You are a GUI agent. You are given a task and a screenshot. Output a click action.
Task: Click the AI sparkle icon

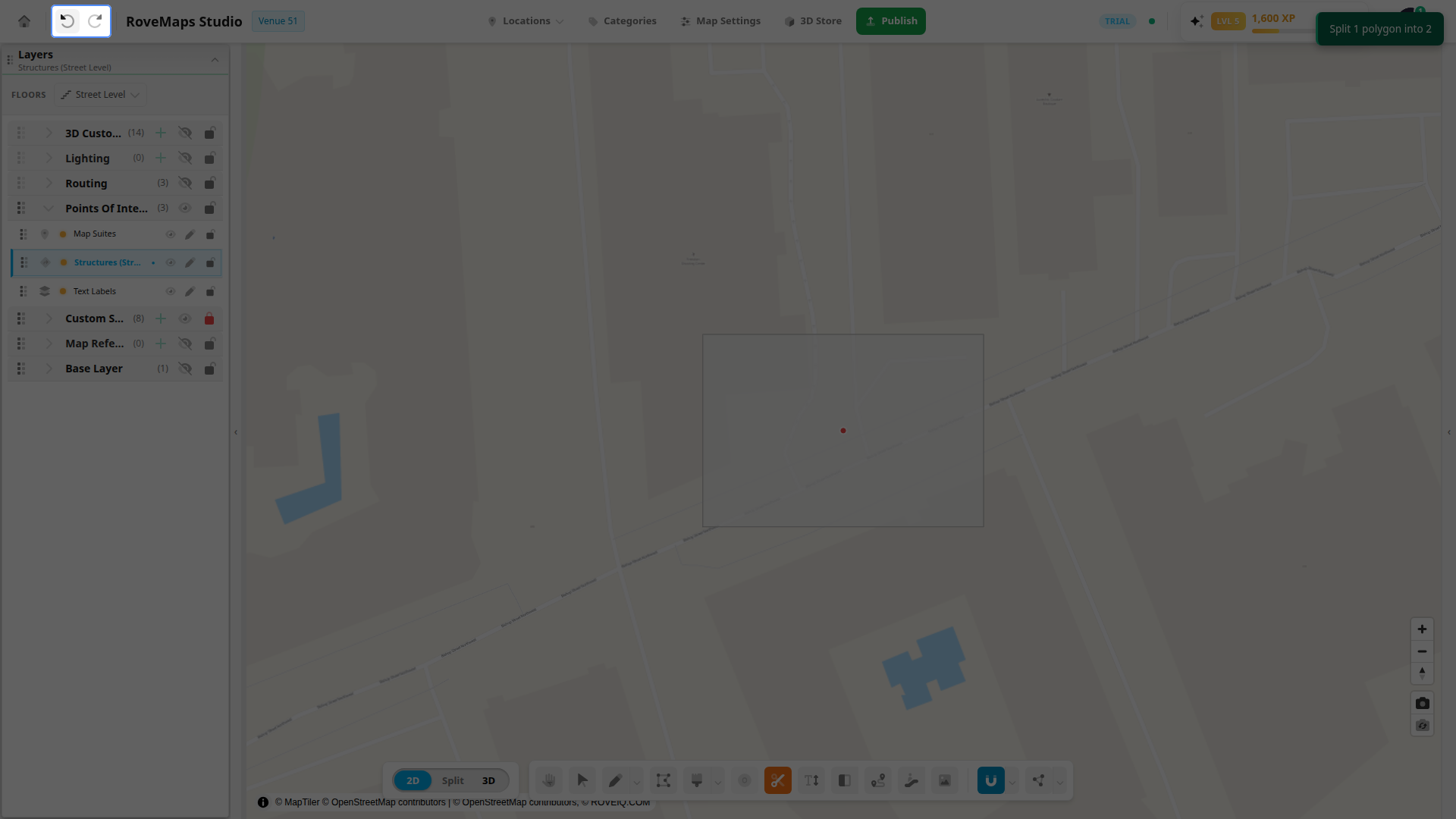click(x=1196, y=21)
